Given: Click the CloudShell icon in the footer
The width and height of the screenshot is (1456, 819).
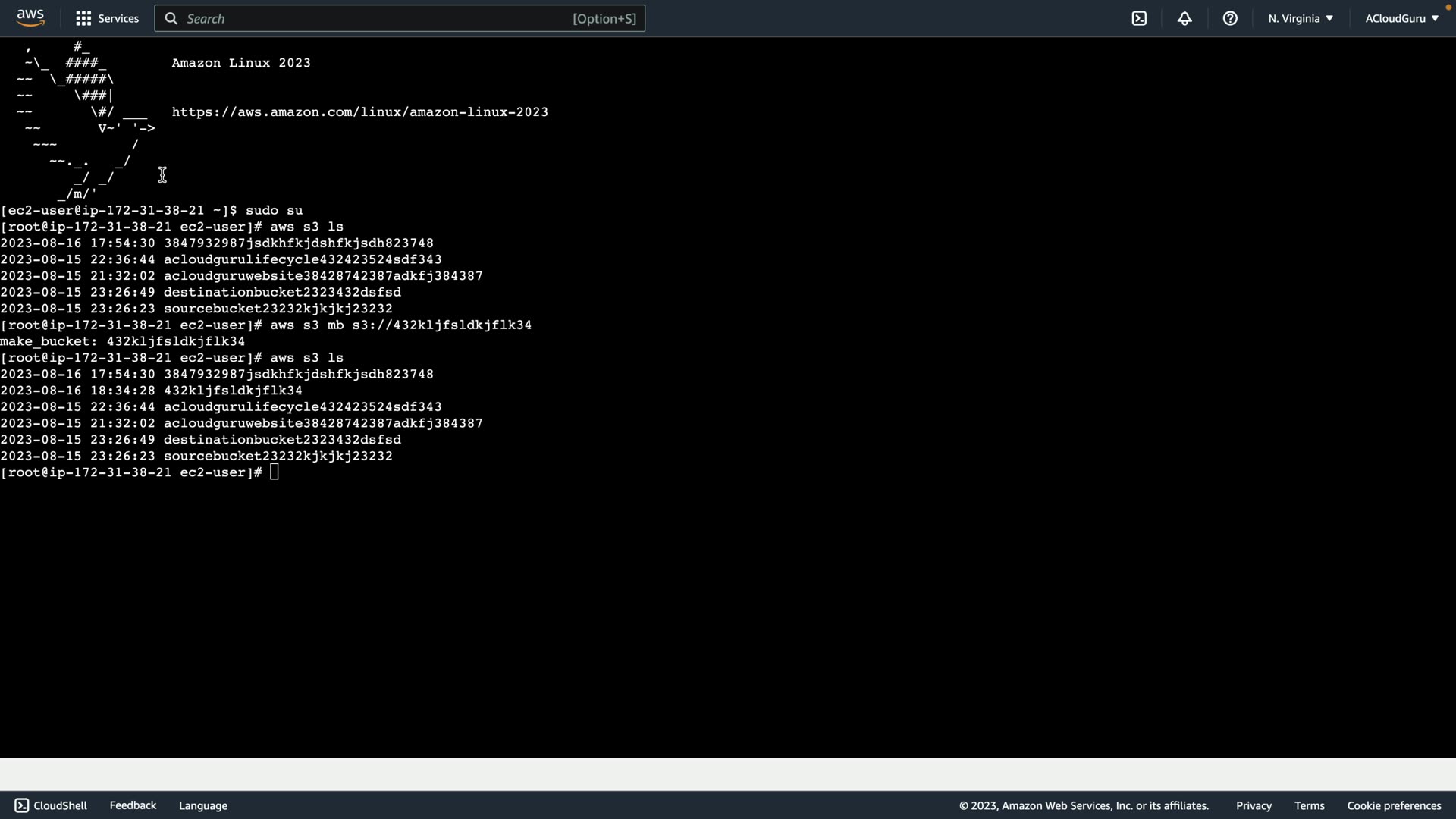Looking at the screenshot, I should [x=22, y=805].
